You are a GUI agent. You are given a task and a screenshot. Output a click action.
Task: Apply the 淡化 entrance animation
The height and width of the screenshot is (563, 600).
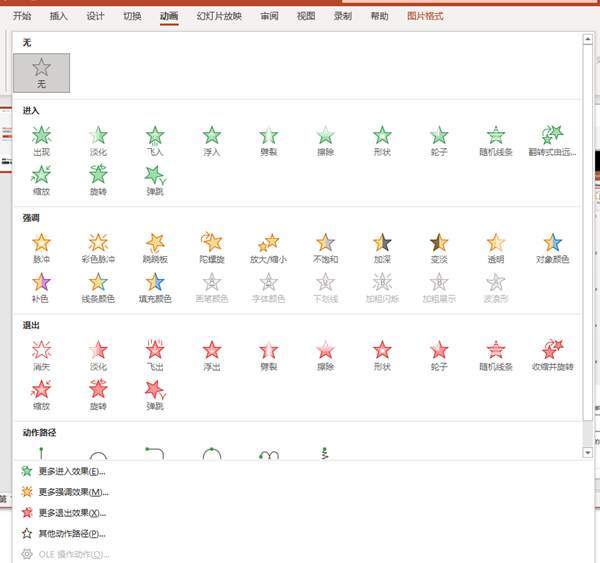pos(98,141)
